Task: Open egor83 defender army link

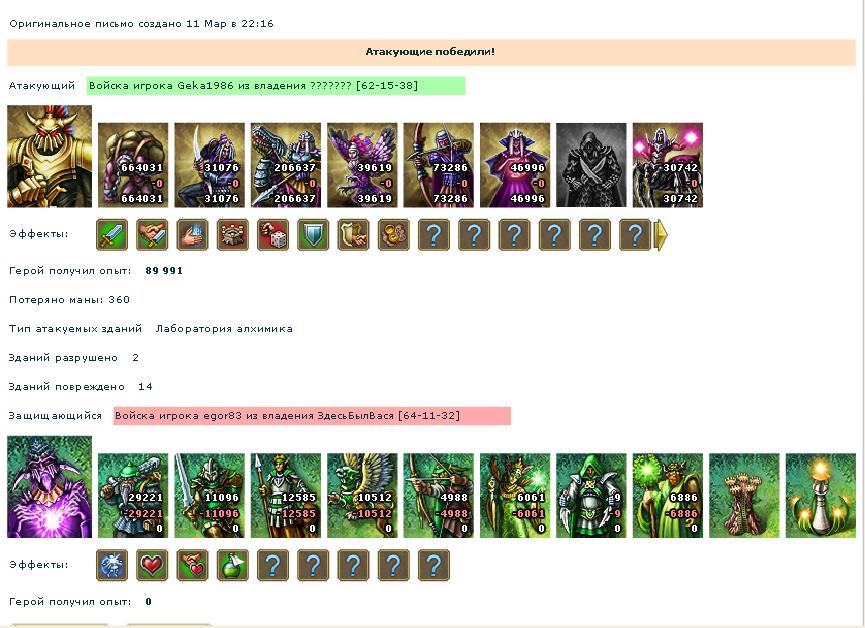Action: pos(287,416)
